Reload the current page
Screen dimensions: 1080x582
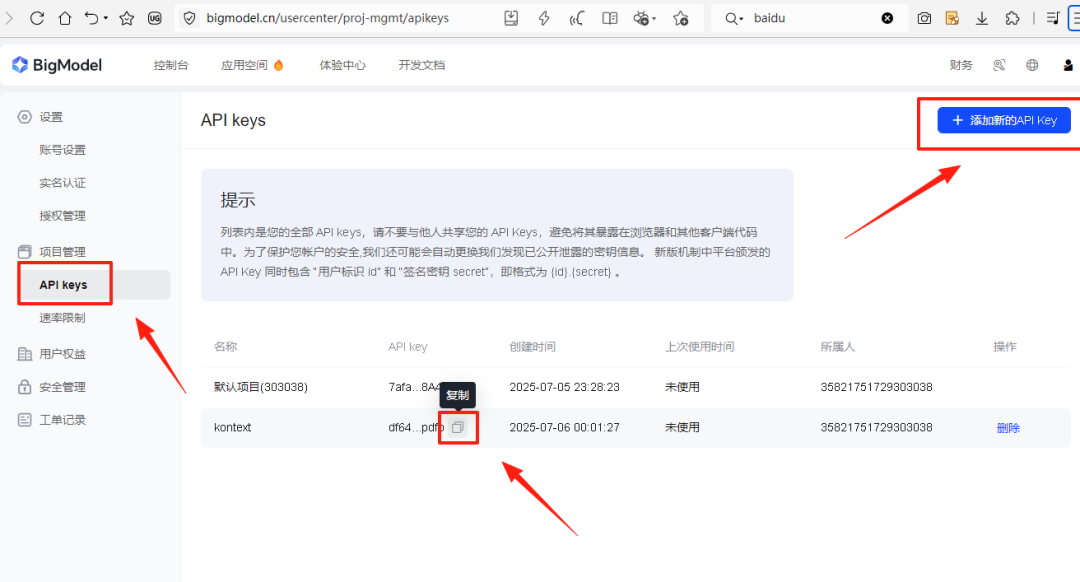(36, 17)
